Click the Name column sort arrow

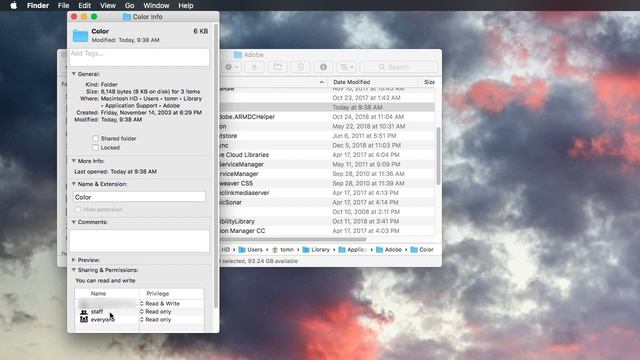[322, 82]
